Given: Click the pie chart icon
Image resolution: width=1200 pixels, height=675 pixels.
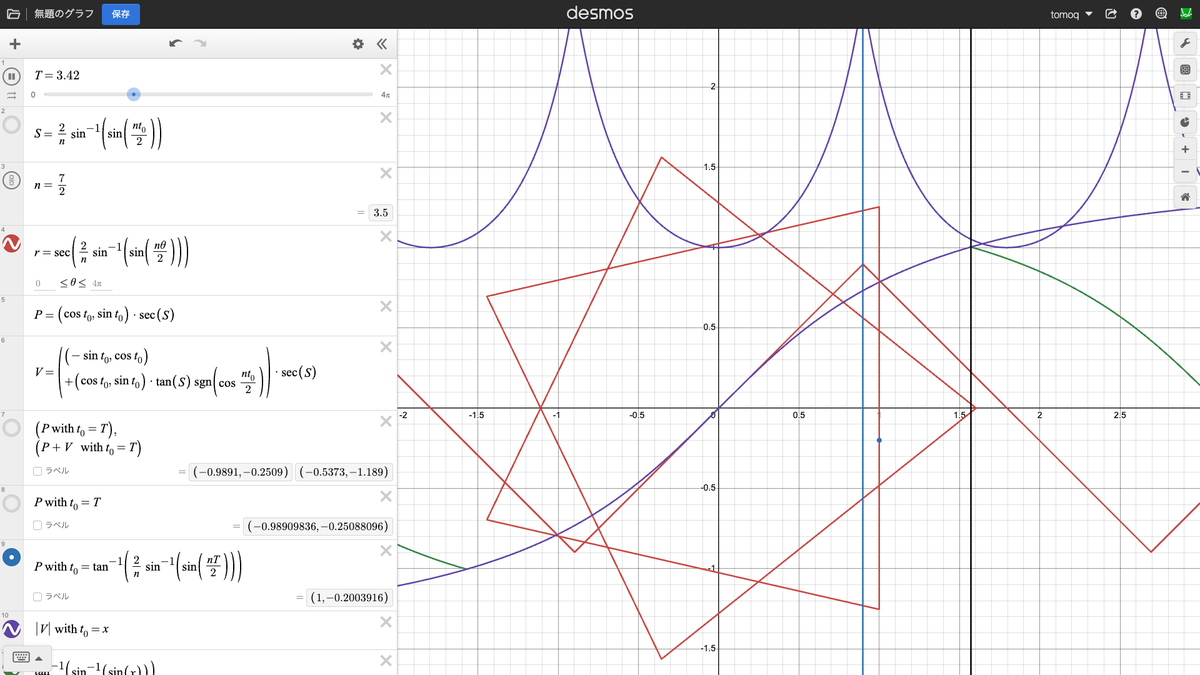Looking at the screenshot, I should click(1185, 122).
